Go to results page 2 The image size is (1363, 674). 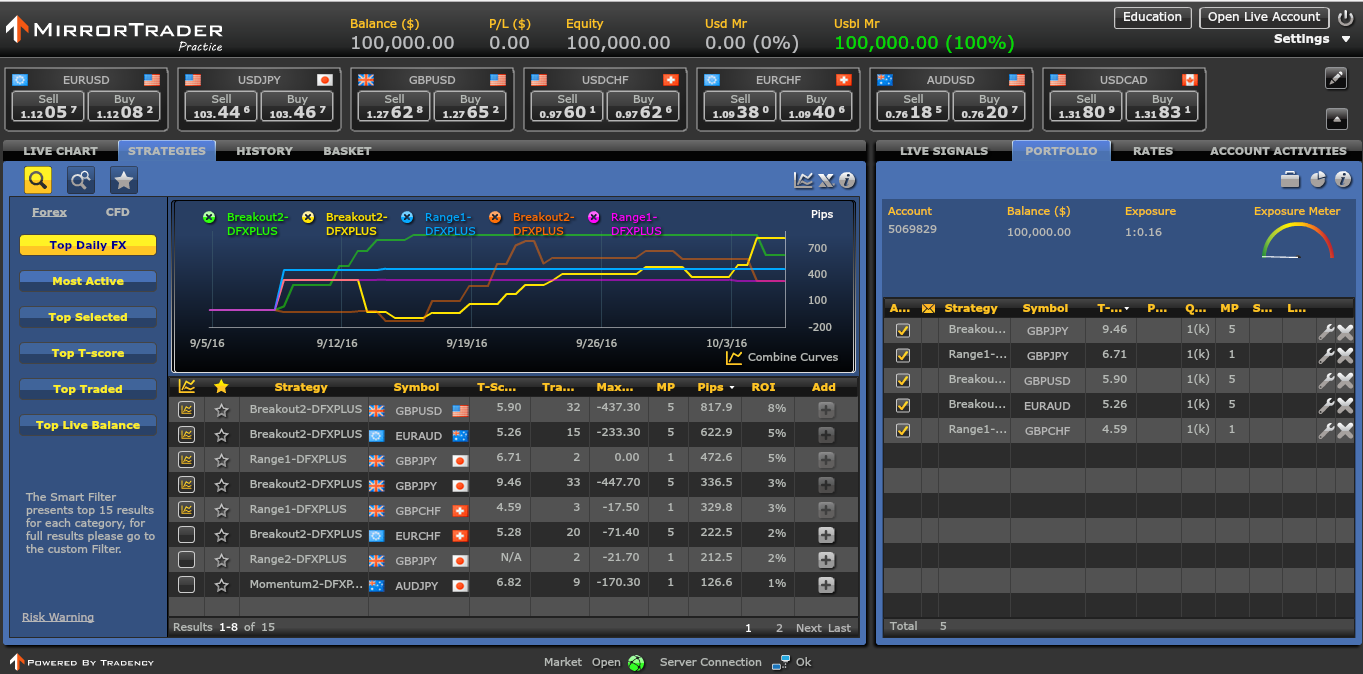[x=780, y=628]
